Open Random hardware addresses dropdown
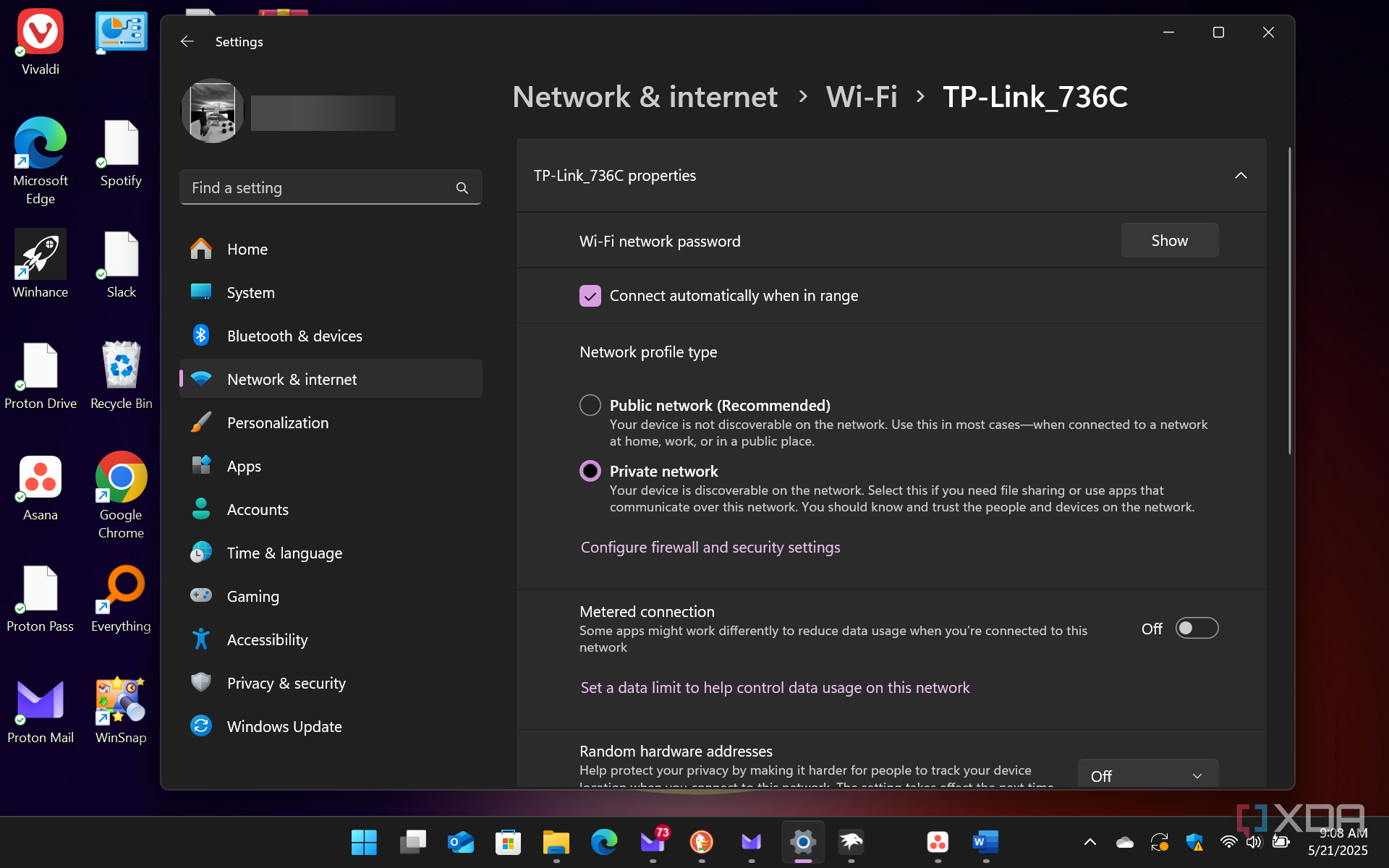The image size is (1389, 868). (x=1148, y=775)
